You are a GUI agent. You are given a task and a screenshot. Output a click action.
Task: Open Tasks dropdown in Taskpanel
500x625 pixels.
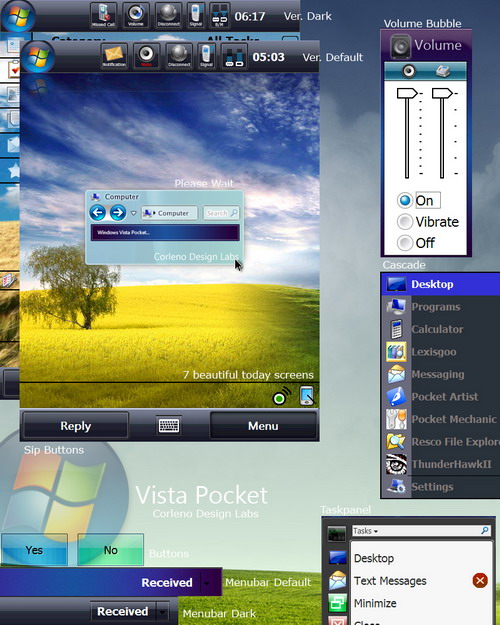366,531
